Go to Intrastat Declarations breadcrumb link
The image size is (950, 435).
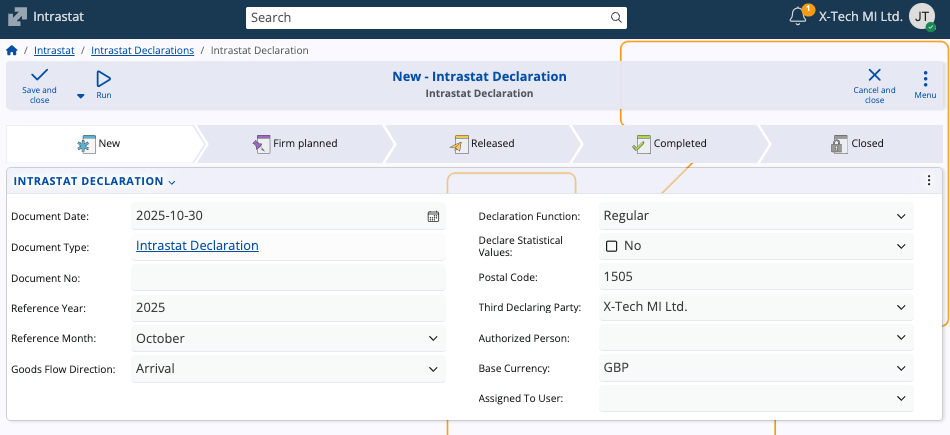[142, 50]
